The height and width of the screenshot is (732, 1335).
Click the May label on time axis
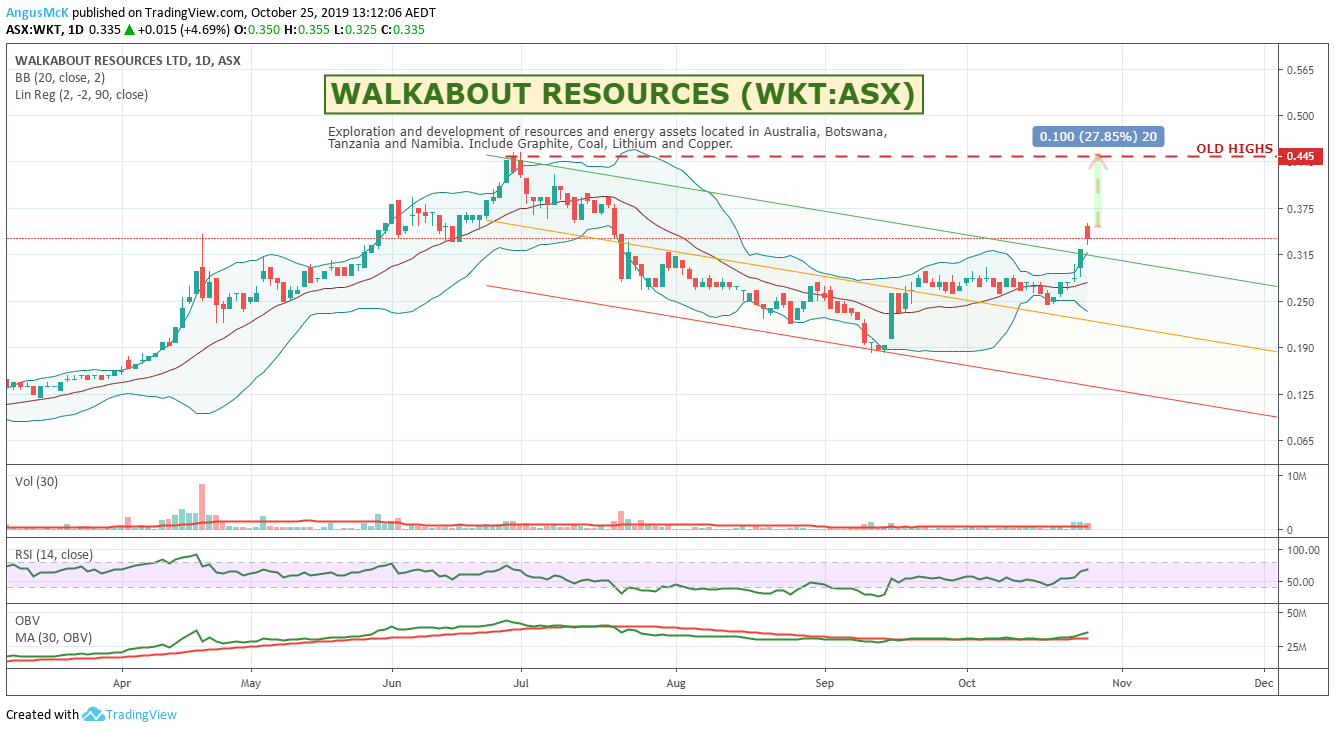(251, 684)
